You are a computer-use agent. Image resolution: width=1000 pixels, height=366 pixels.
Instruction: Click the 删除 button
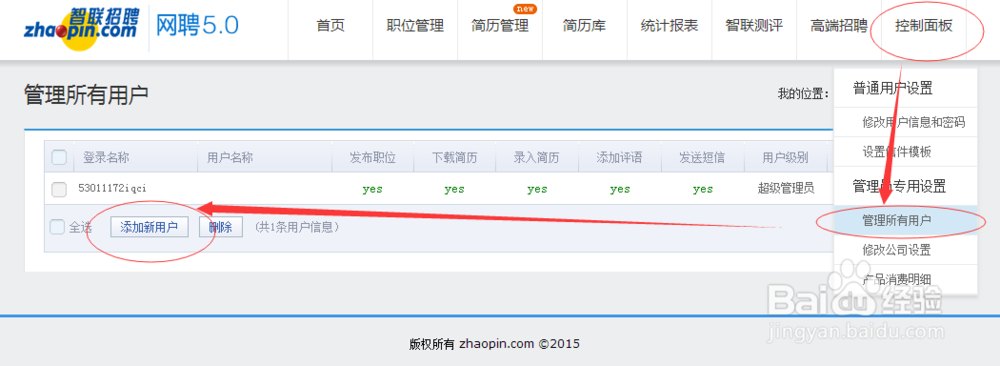(221, 227)
